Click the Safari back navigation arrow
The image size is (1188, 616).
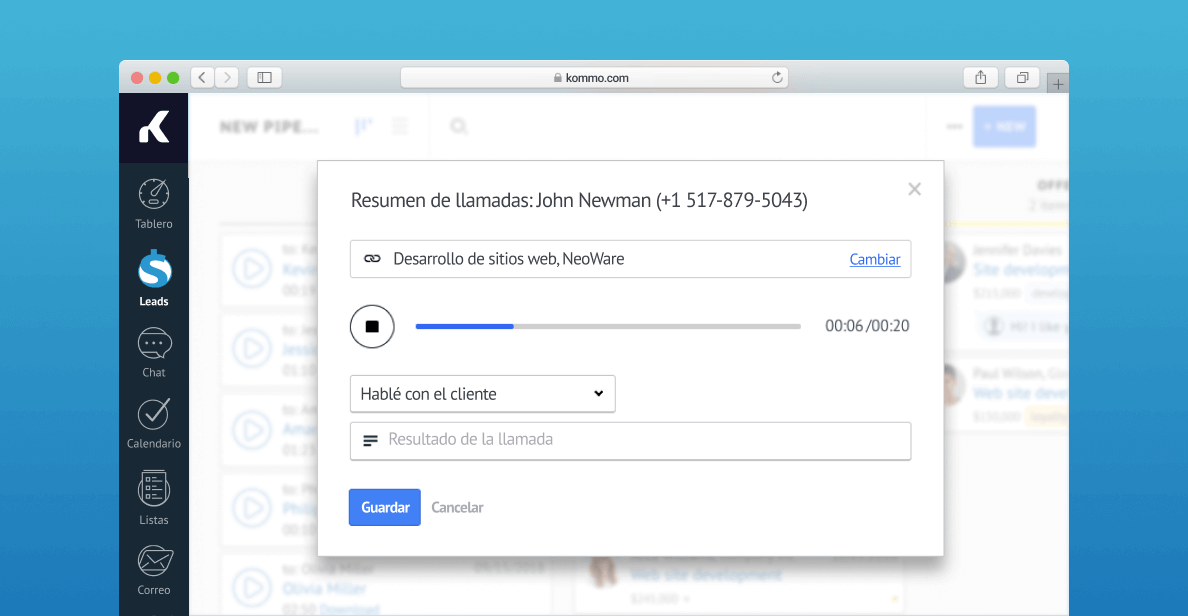pyautogui.click(x=201, y=77)
